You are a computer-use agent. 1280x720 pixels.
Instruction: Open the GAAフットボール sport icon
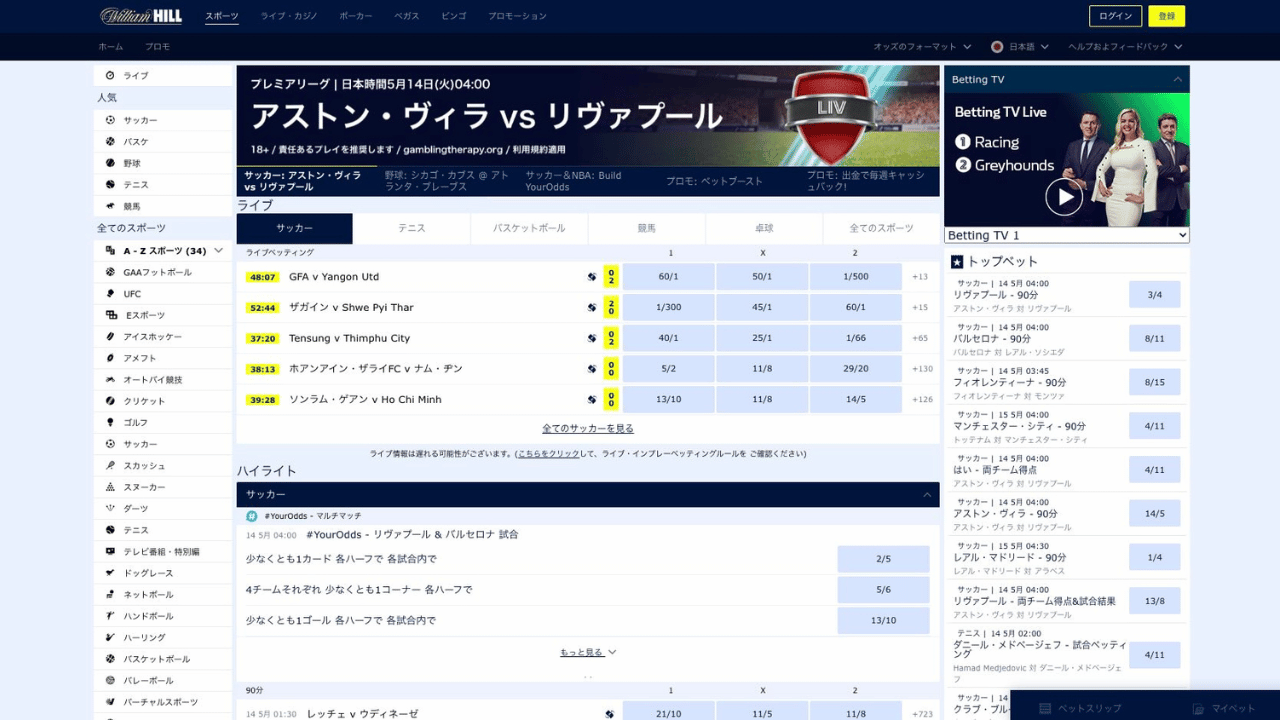[x=111, y=272]
